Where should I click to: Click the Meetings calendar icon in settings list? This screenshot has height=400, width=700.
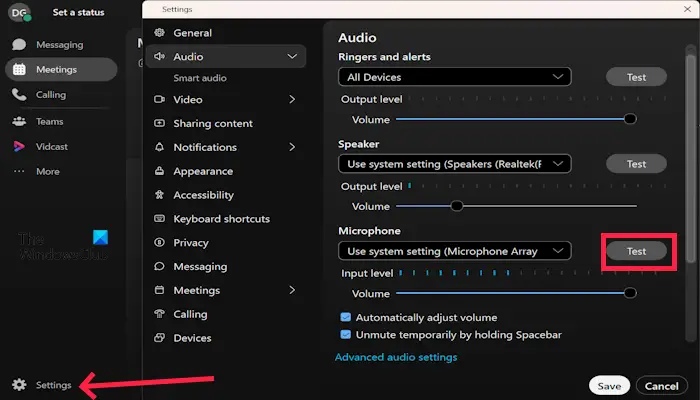pos(159,290)
